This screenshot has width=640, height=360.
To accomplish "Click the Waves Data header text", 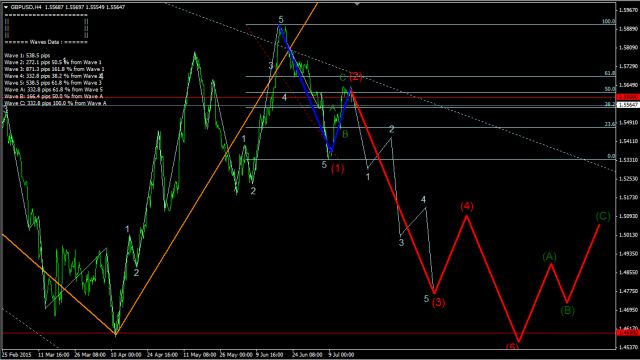I will tap(46, 42).
